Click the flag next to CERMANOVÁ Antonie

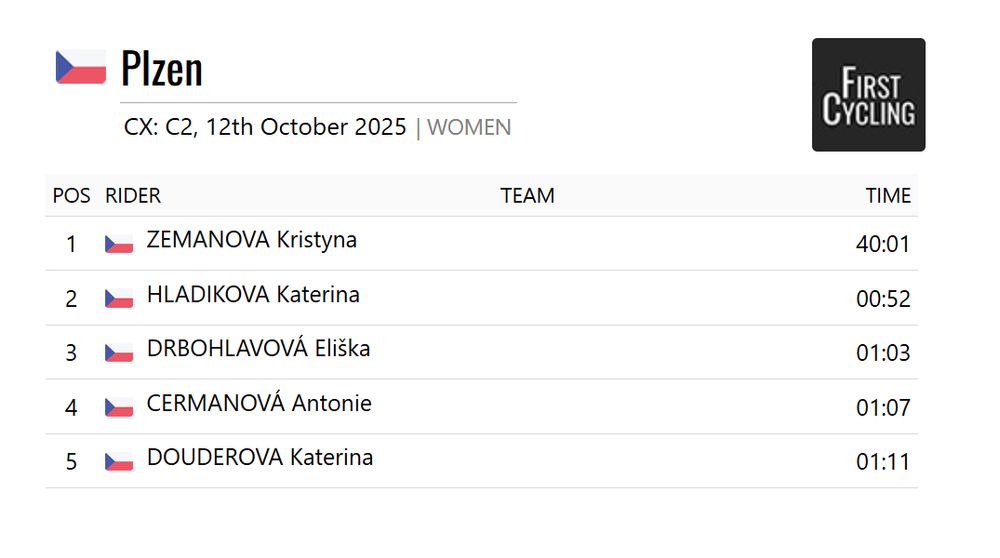(119, 407)
